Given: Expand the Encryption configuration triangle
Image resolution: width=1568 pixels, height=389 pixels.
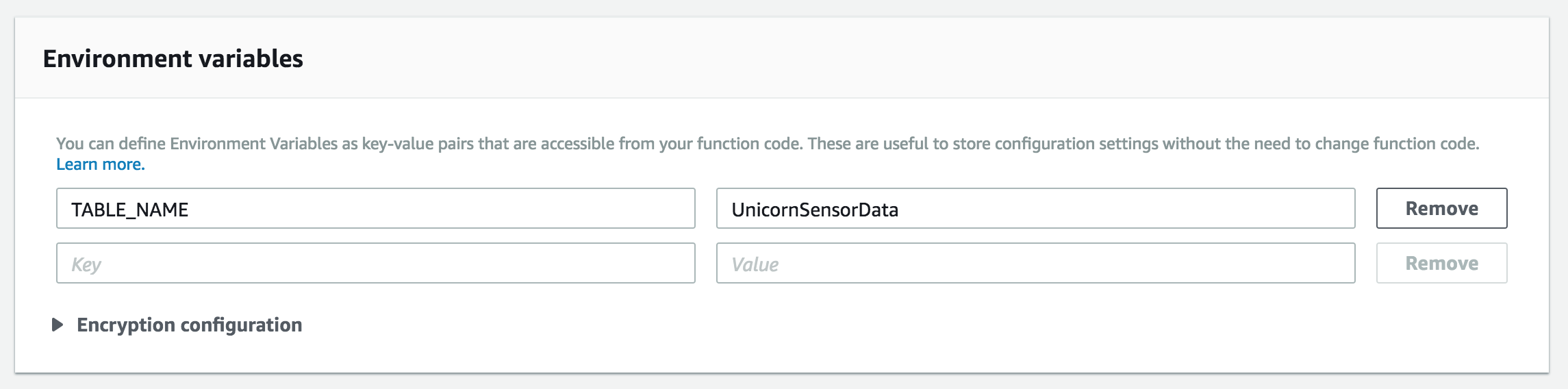Looking at the screenshot, I should tap(58, 325).
